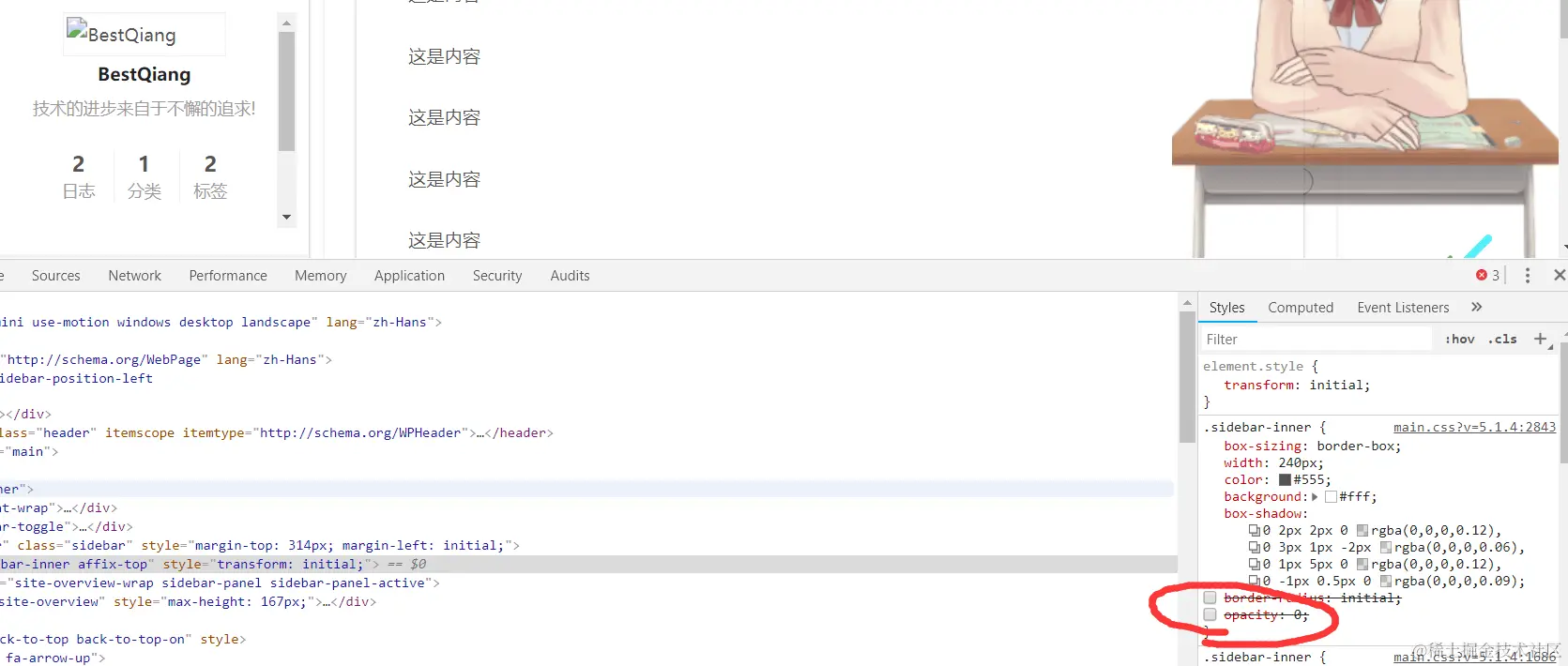The width and height of the screenshot is (1568, 666).
Task: Open main.css?v=5.1.4:1686 source link
Action: 1474,657
